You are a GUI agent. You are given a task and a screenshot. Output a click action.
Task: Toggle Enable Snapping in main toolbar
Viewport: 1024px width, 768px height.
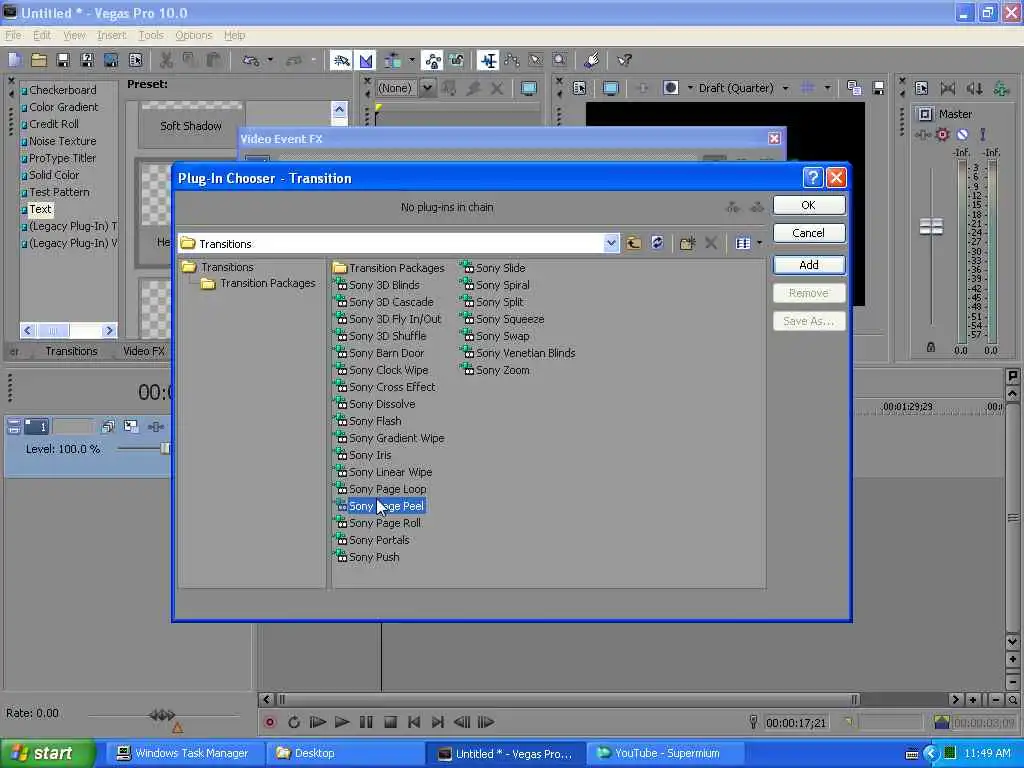341,60
